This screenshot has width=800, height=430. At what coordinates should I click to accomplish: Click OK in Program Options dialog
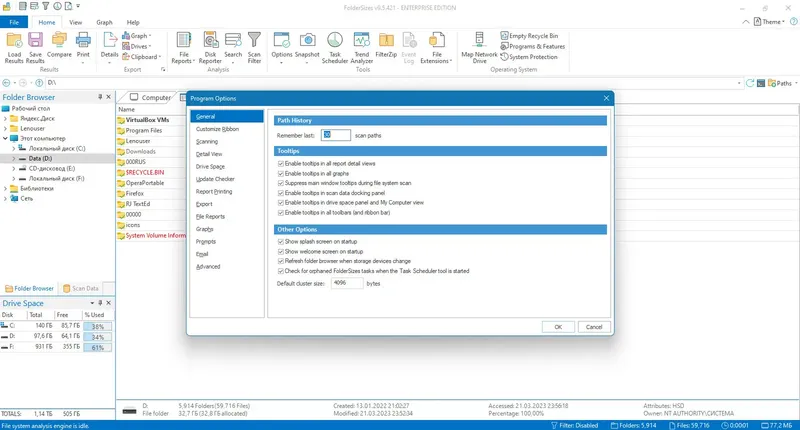(558, 327)
